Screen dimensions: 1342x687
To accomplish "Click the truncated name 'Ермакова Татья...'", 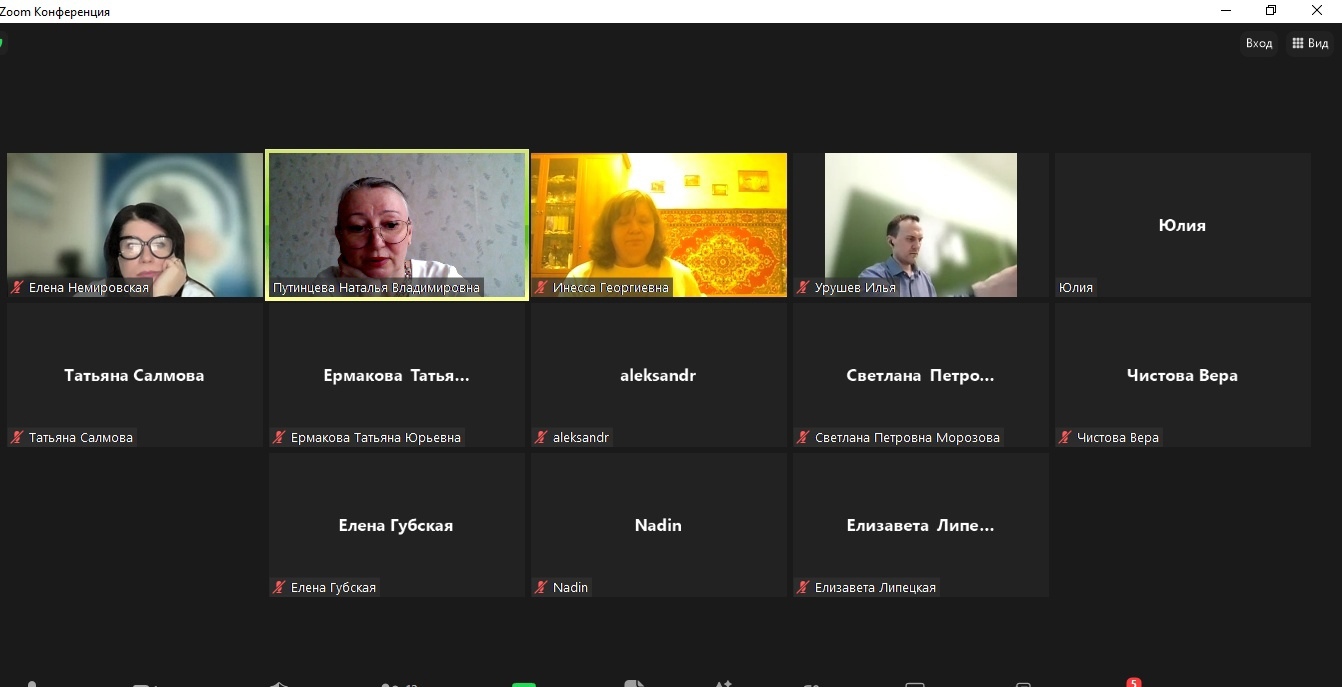I will (396, 376).
